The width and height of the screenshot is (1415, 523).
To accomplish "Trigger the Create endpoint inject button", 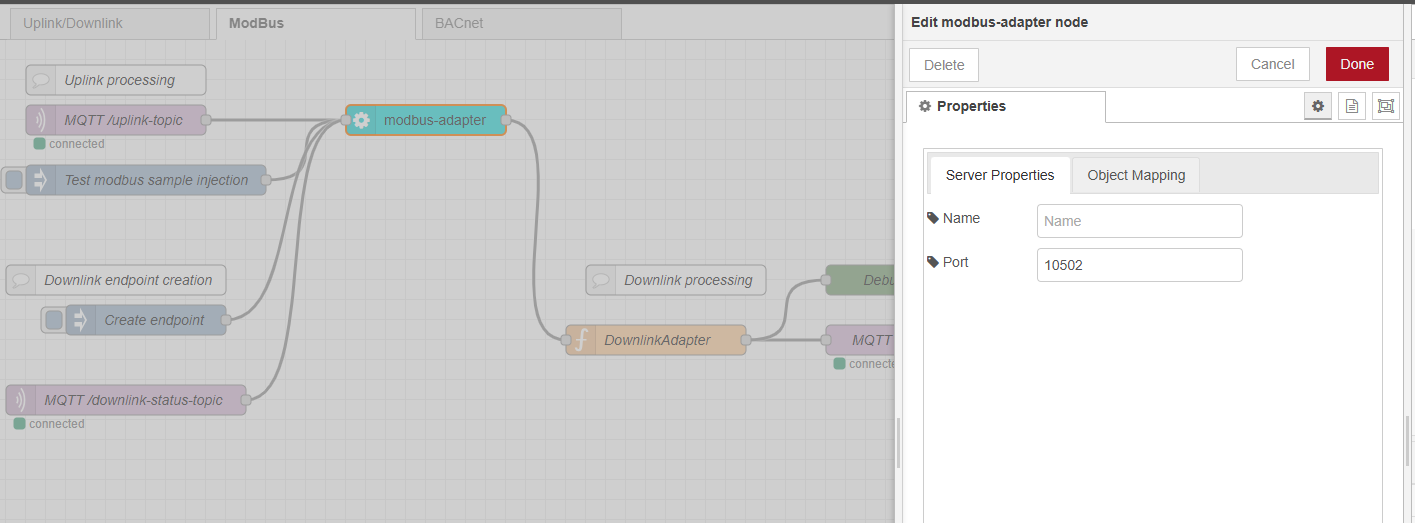I will click(x=54, y=320).
